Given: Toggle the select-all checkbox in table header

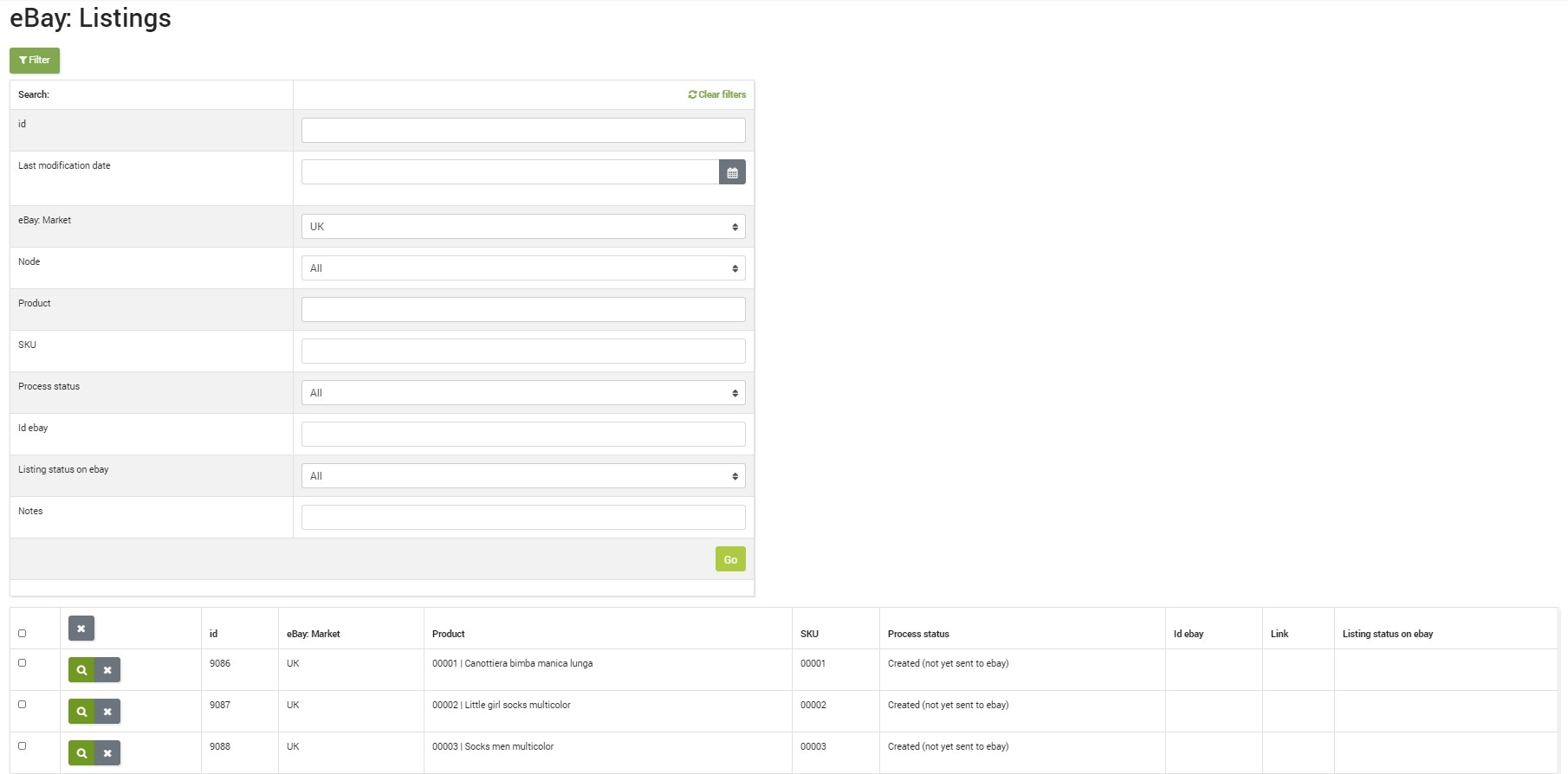Looking at the screenshot, I should 23,633.
